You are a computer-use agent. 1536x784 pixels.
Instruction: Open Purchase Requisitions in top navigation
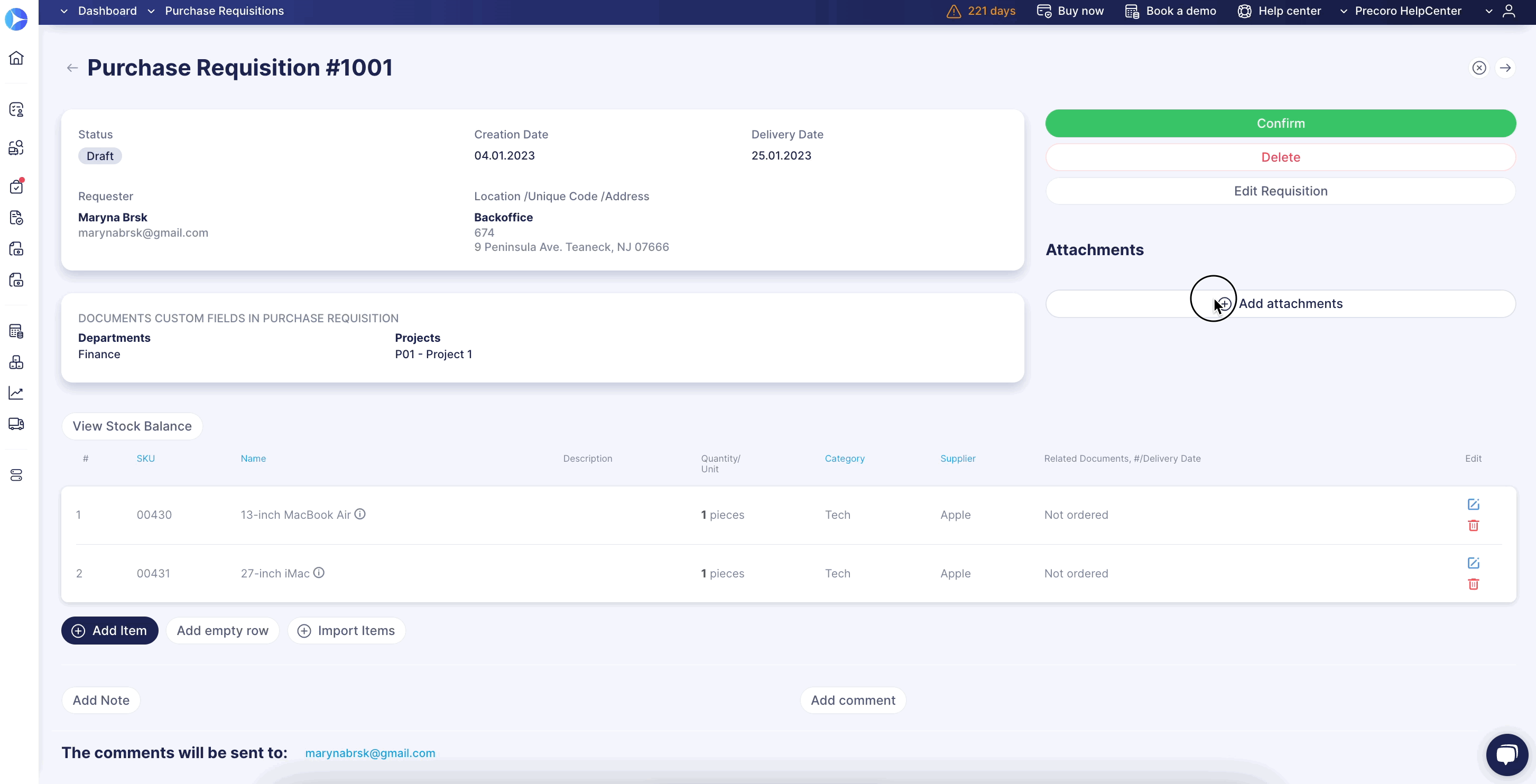click(x=224, y=11)
